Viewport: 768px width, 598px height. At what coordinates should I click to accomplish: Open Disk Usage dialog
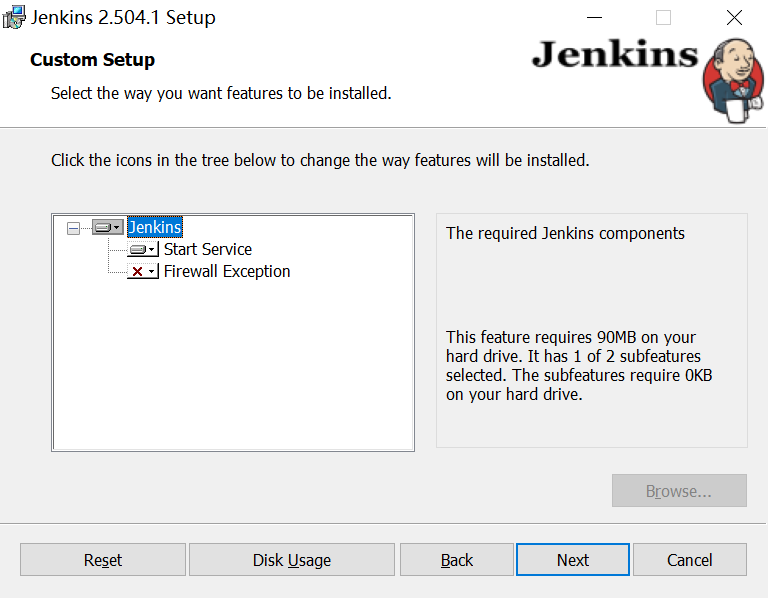pyautogui.click(x=292, y=559)
